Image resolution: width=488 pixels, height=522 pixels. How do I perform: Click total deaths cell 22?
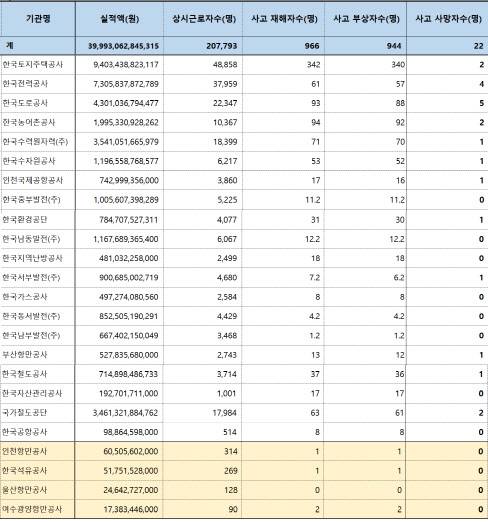(x=478, y=46)
